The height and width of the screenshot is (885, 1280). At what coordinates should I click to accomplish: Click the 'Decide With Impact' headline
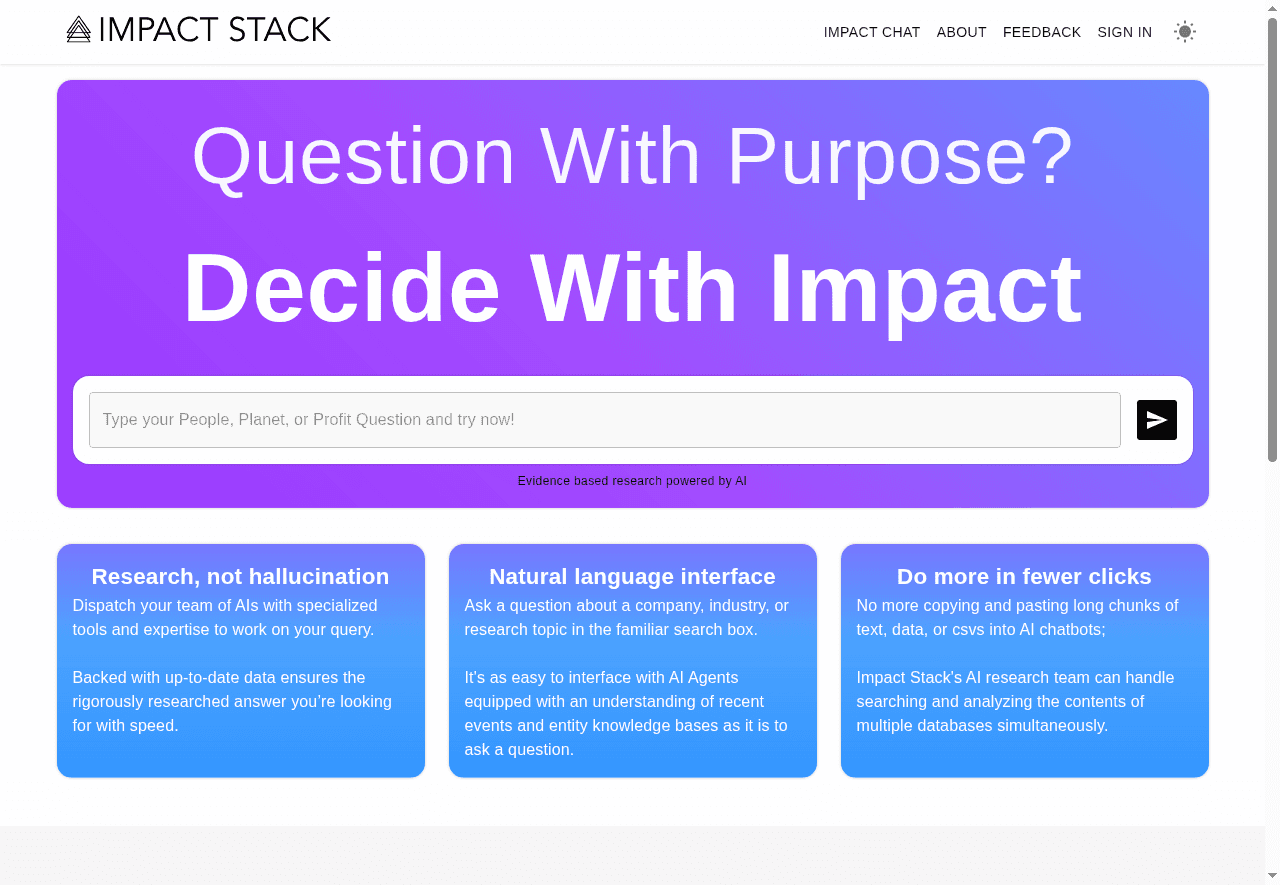632,288
